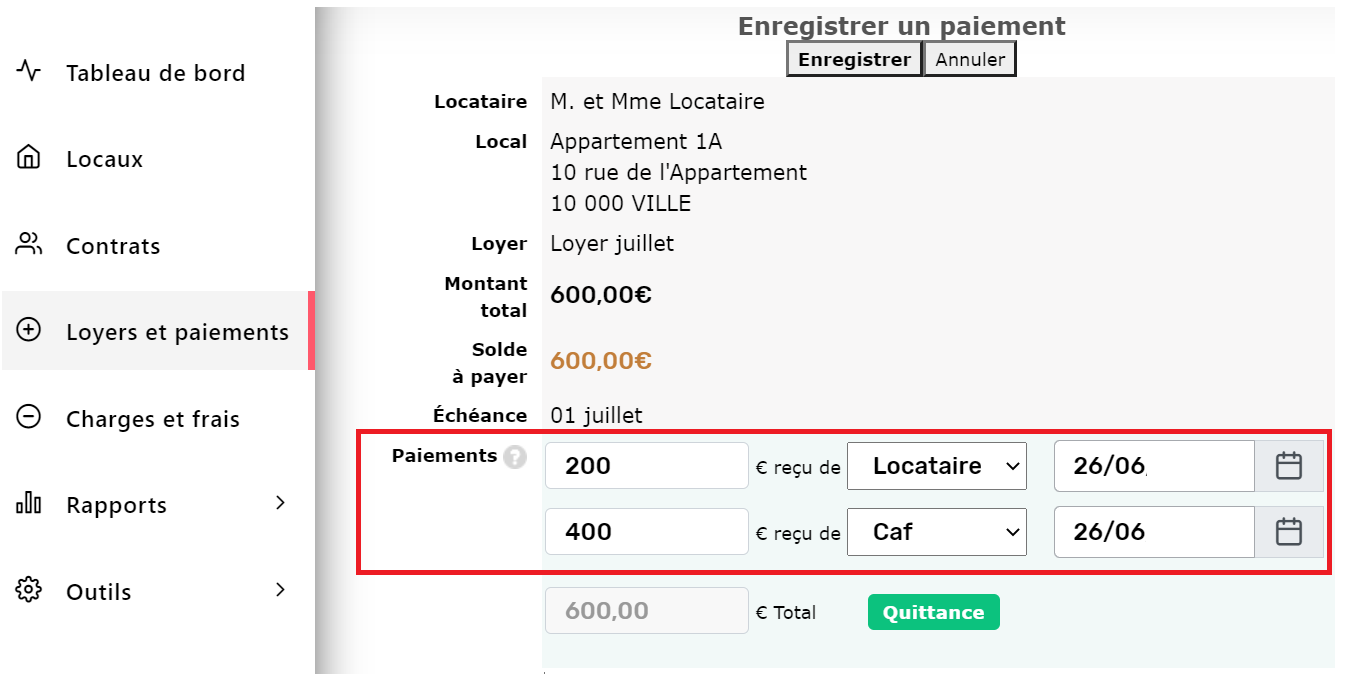Open the Locataire payer dropdown
The width and height of the screenshot is (1345, 677).
coord(937,466)
